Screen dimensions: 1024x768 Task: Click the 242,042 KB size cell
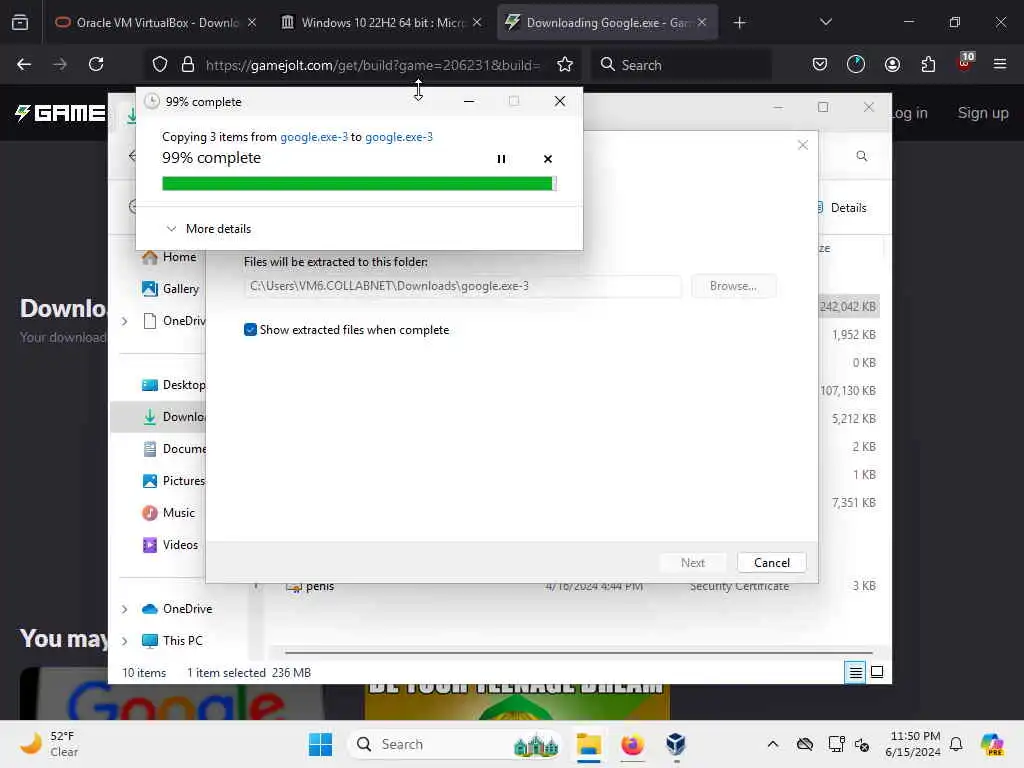[x=848, y=306]
